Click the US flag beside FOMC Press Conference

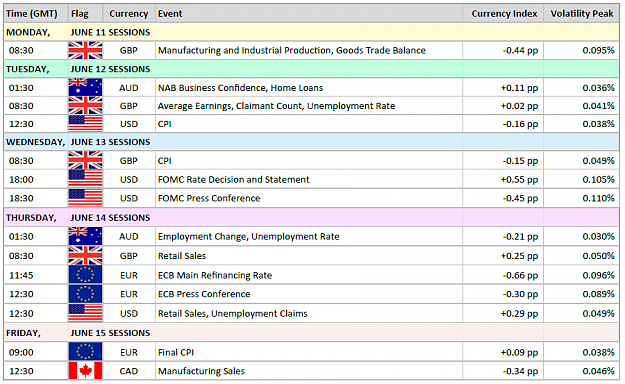pyautogui.click(x=85, y=198)
